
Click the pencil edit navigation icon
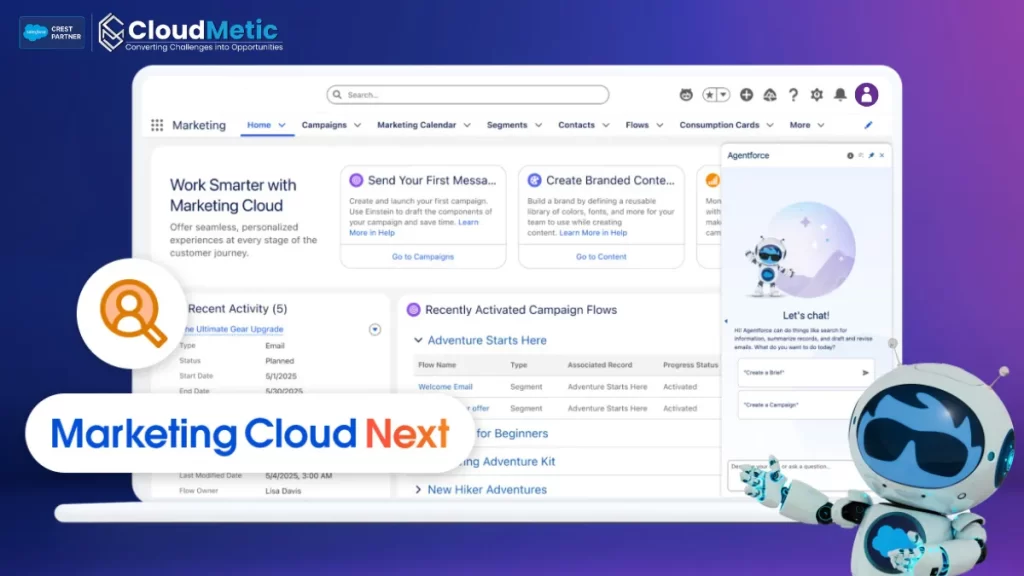click(868, 125)
